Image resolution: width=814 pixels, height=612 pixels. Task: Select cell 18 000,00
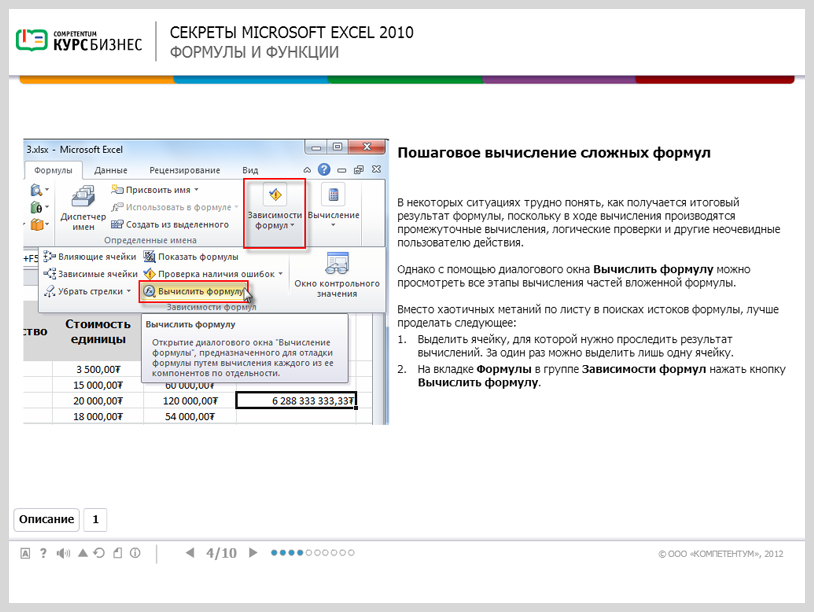pos(98,416)
